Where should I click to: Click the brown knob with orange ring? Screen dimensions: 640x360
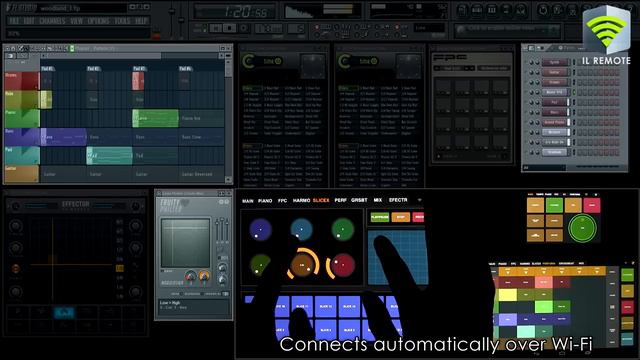(302, 264)
